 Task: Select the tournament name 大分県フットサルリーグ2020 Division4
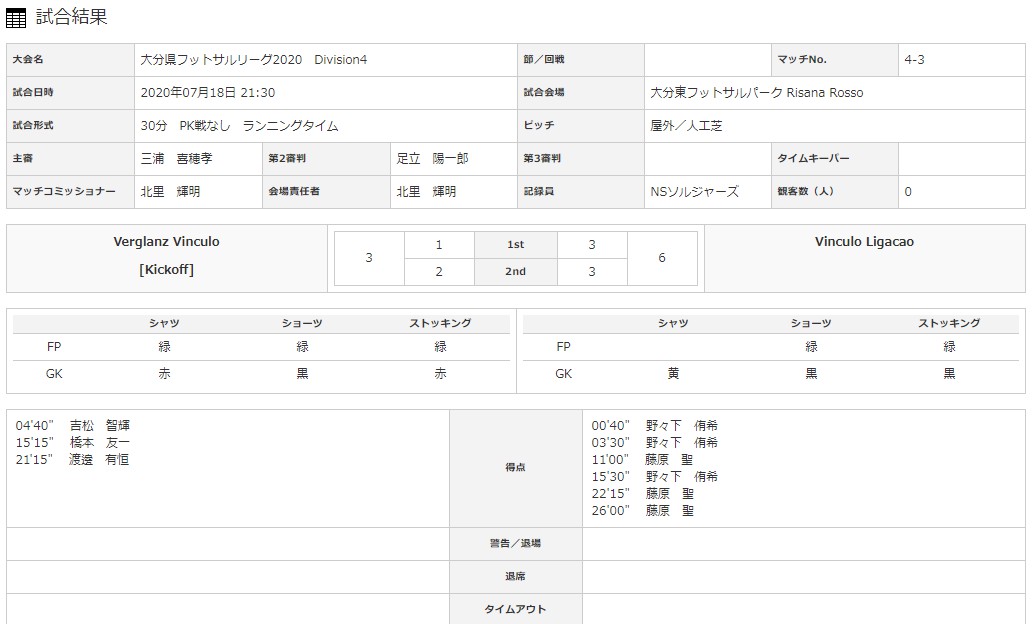254,60
